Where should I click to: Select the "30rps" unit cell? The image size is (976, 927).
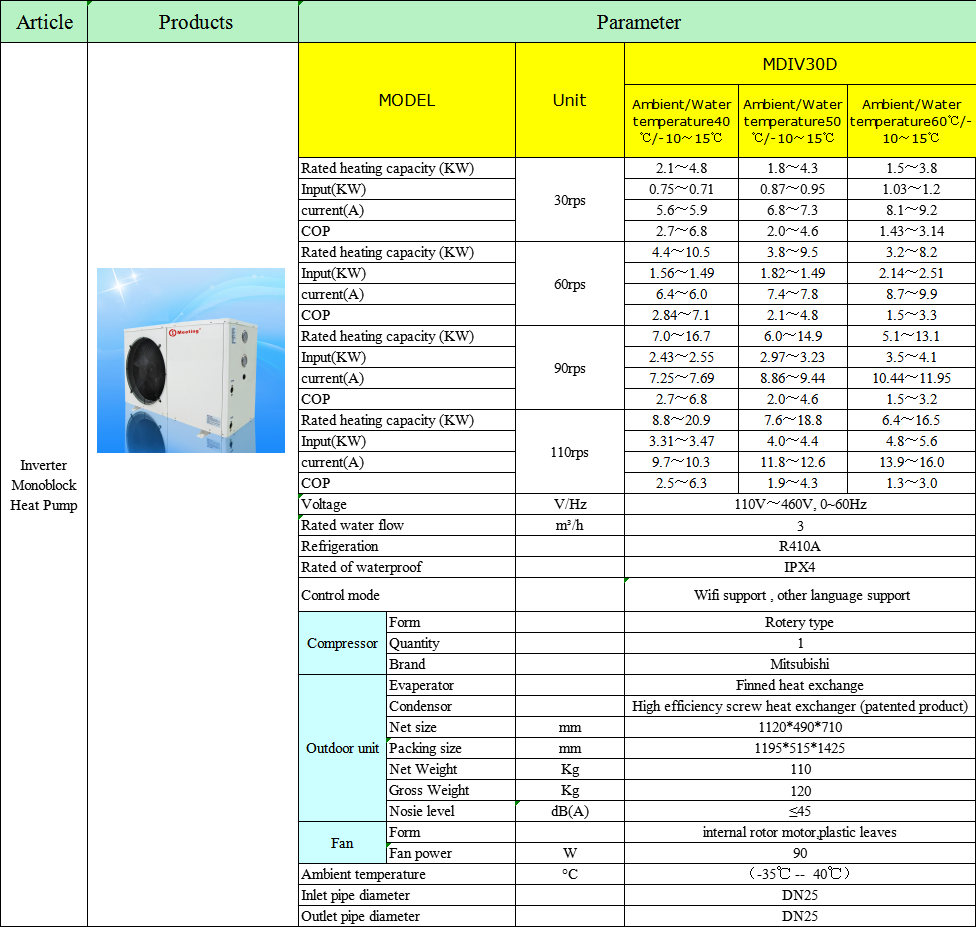[570, 200]
